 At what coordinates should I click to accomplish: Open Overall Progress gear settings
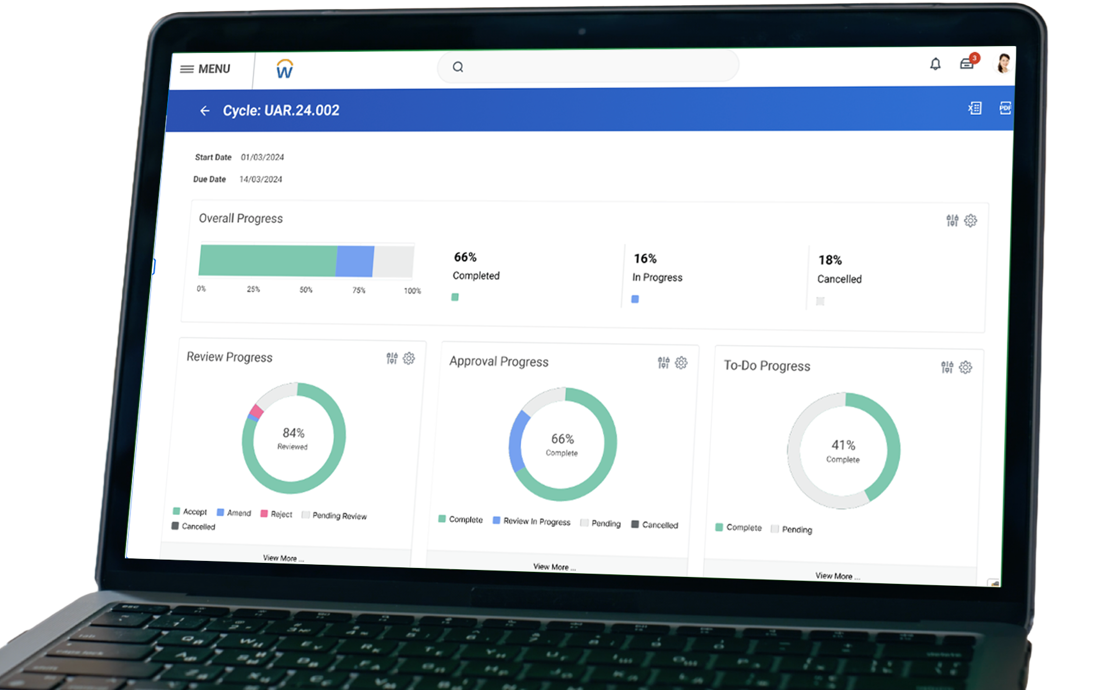click(x=970, y=221)
